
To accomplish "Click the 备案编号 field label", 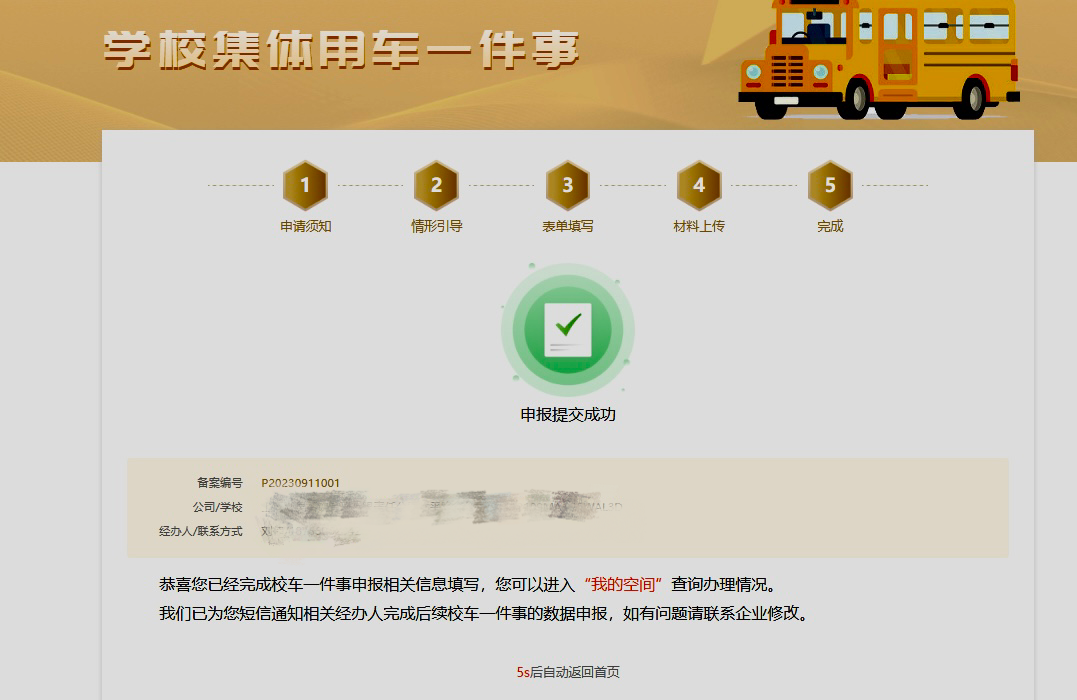I will pos(219,483).
